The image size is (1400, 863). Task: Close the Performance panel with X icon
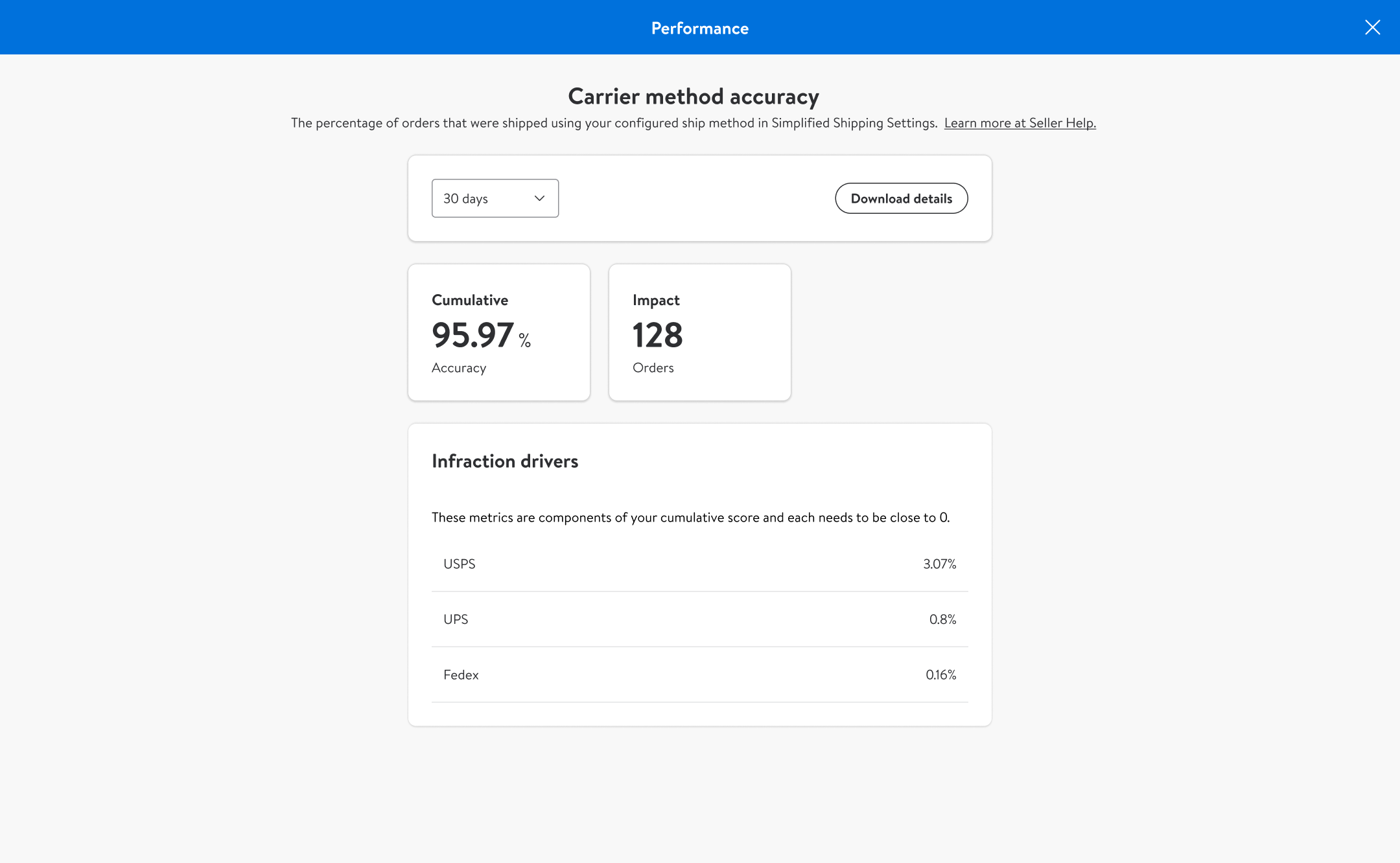pyautogui.click(x=1372, y=27)
